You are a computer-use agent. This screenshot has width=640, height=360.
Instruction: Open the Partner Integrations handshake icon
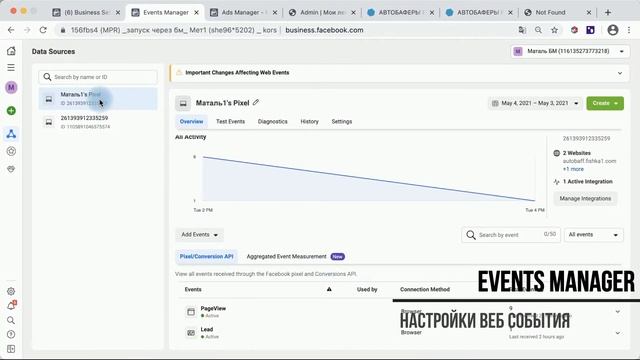click(x=11, y=169)
